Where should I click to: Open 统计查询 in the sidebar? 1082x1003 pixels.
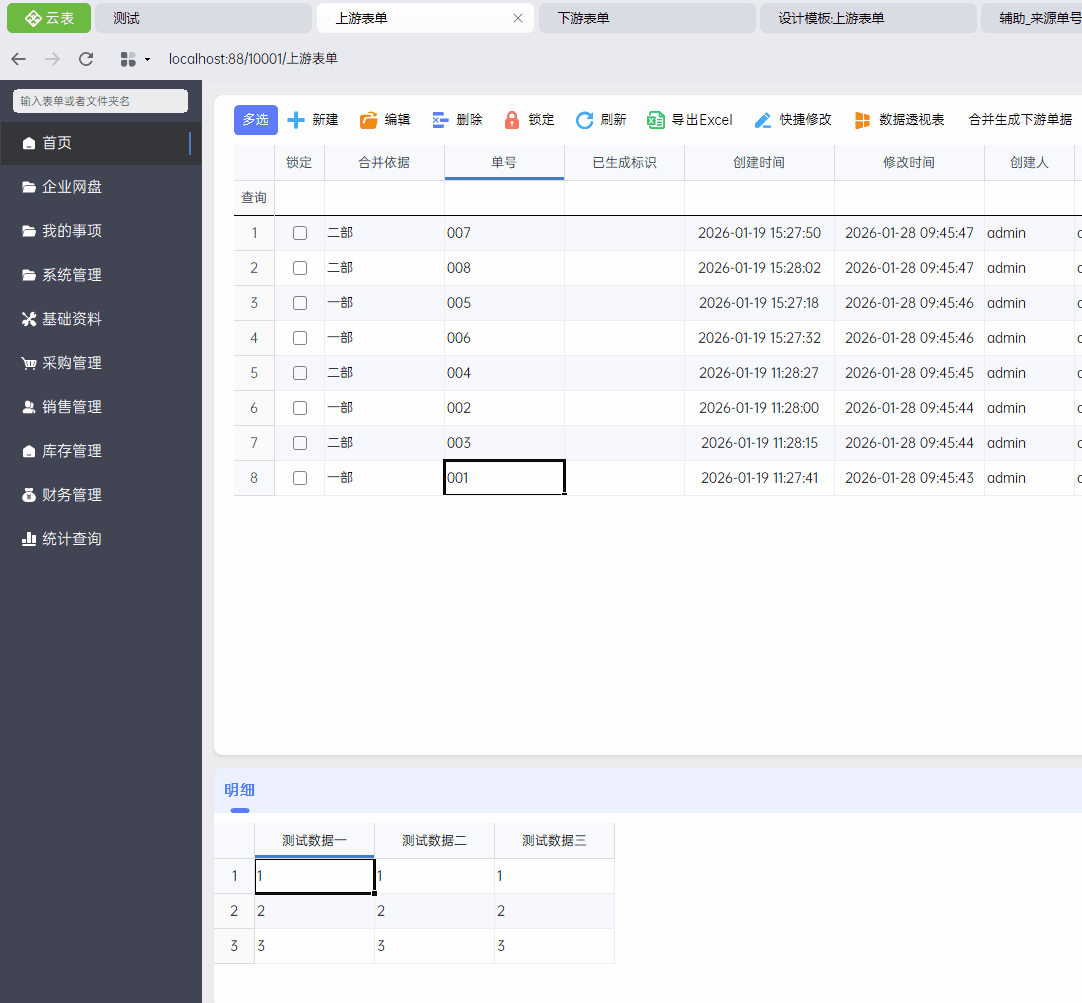pos(101,539)
